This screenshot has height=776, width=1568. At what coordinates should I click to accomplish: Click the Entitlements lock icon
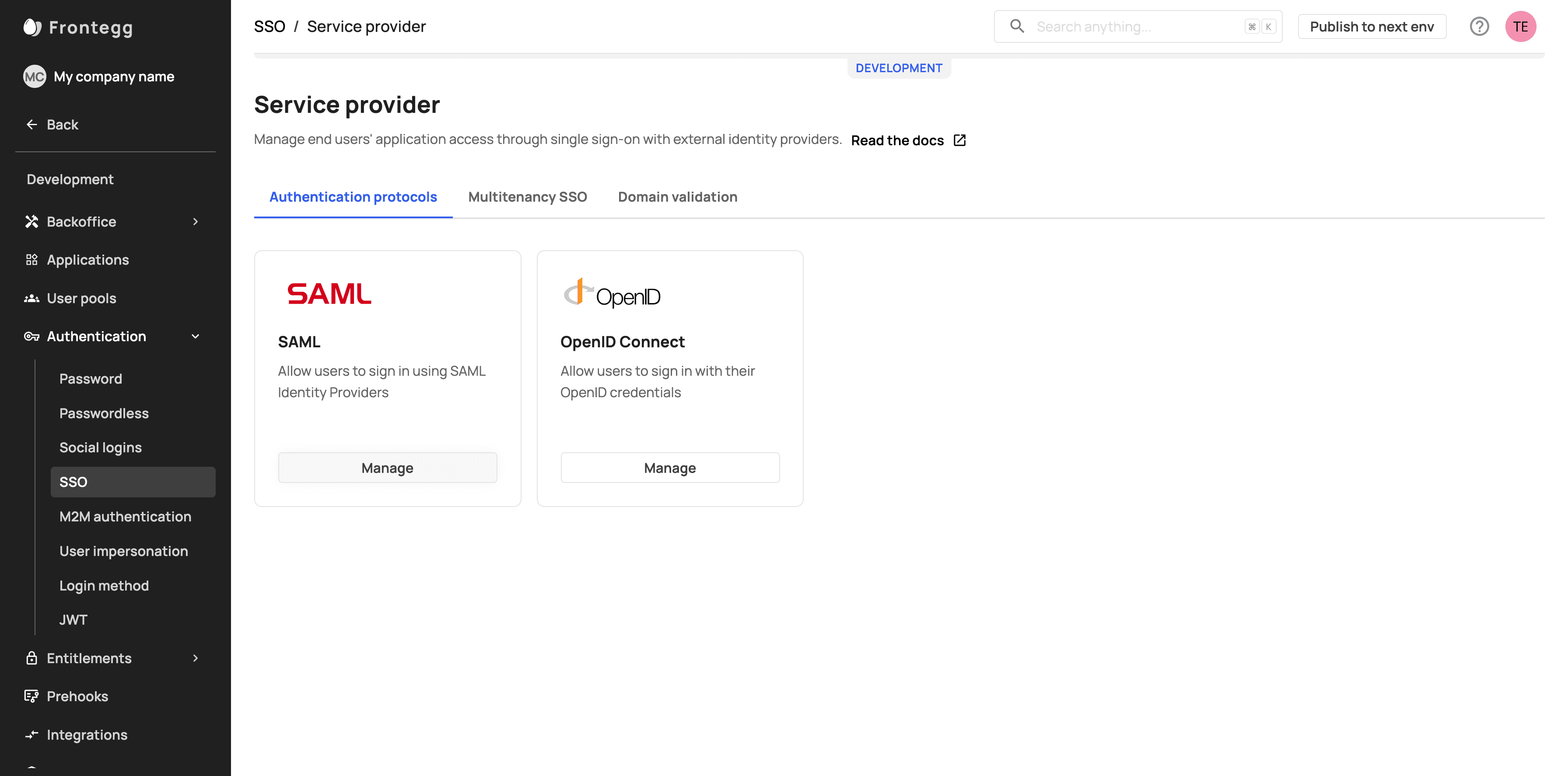pos(31,658)
